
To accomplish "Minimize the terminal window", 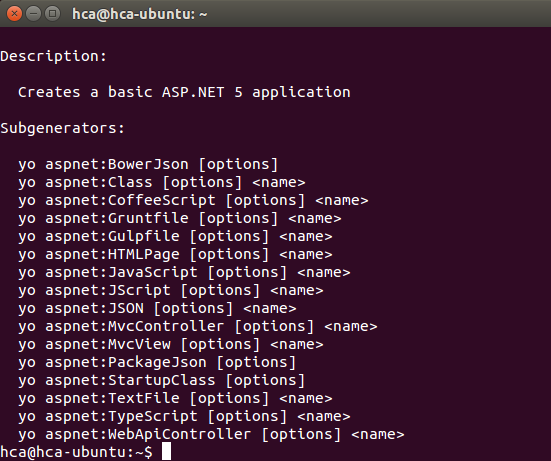I will pyautogui.click(x=33, y=14).
